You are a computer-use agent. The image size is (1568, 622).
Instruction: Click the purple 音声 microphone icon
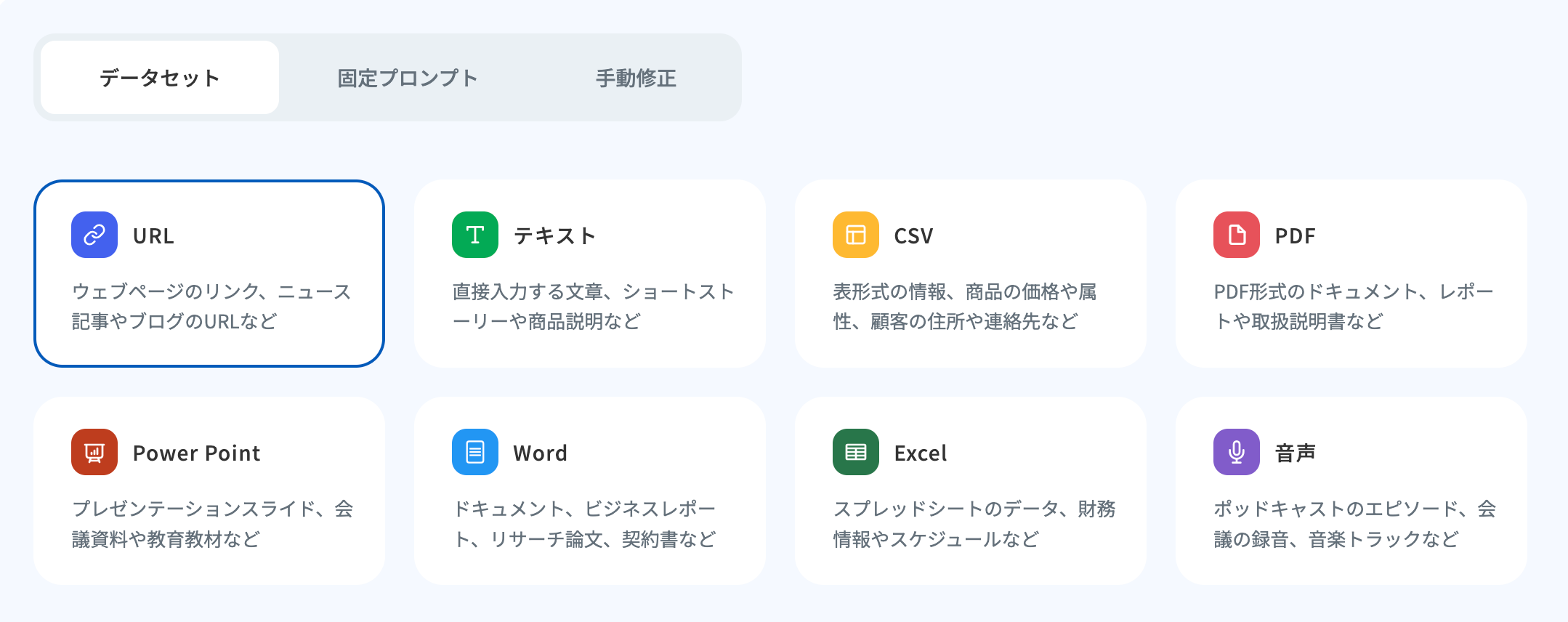(x=1237, y=452)
